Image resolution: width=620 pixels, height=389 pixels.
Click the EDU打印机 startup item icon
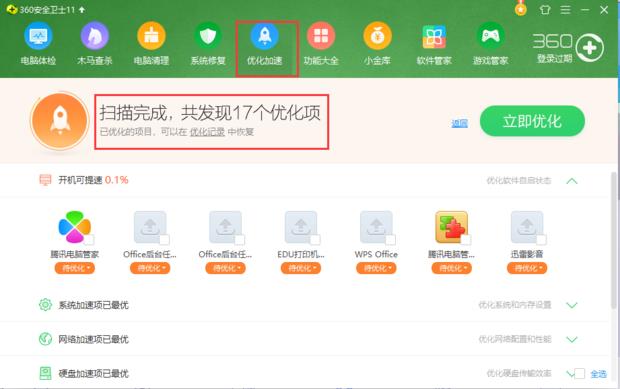[x=301, y=227]
